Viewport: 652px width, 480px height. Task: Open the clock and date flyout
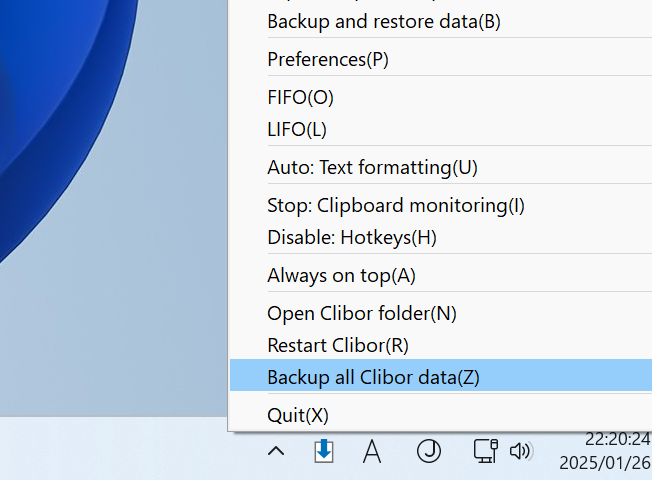click(x=605, y=451)
